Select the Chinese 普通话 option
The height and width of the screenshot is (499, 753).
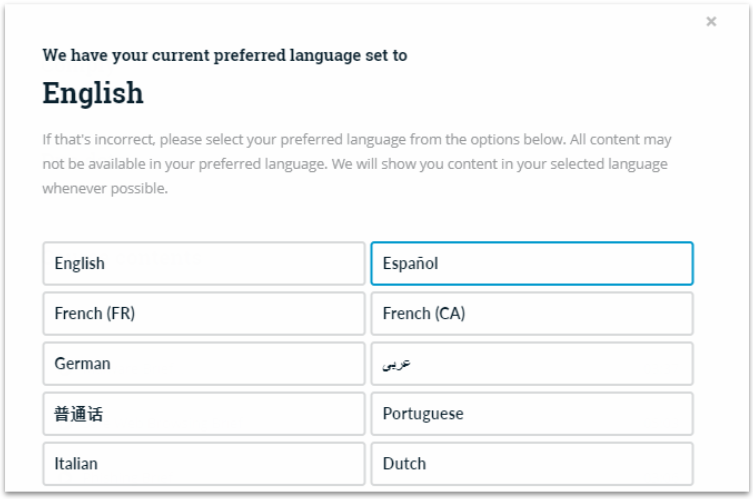tap(204, 414)
